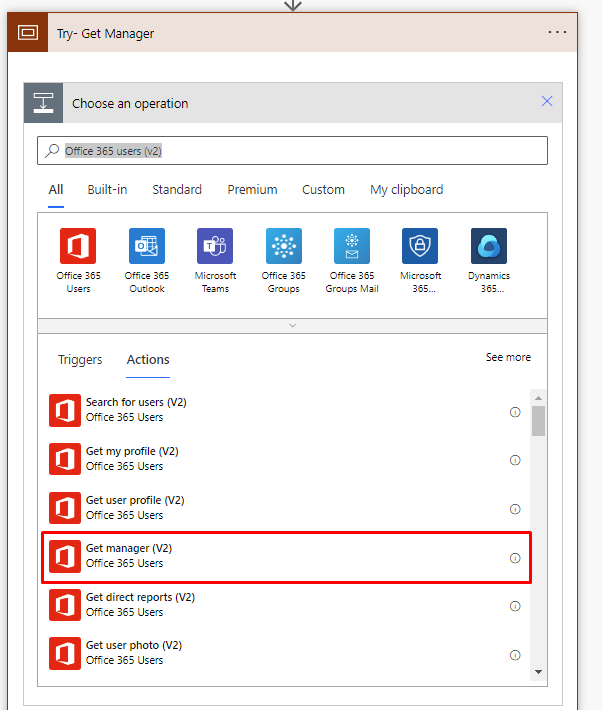Click the See more link

[x=508, y=357]
